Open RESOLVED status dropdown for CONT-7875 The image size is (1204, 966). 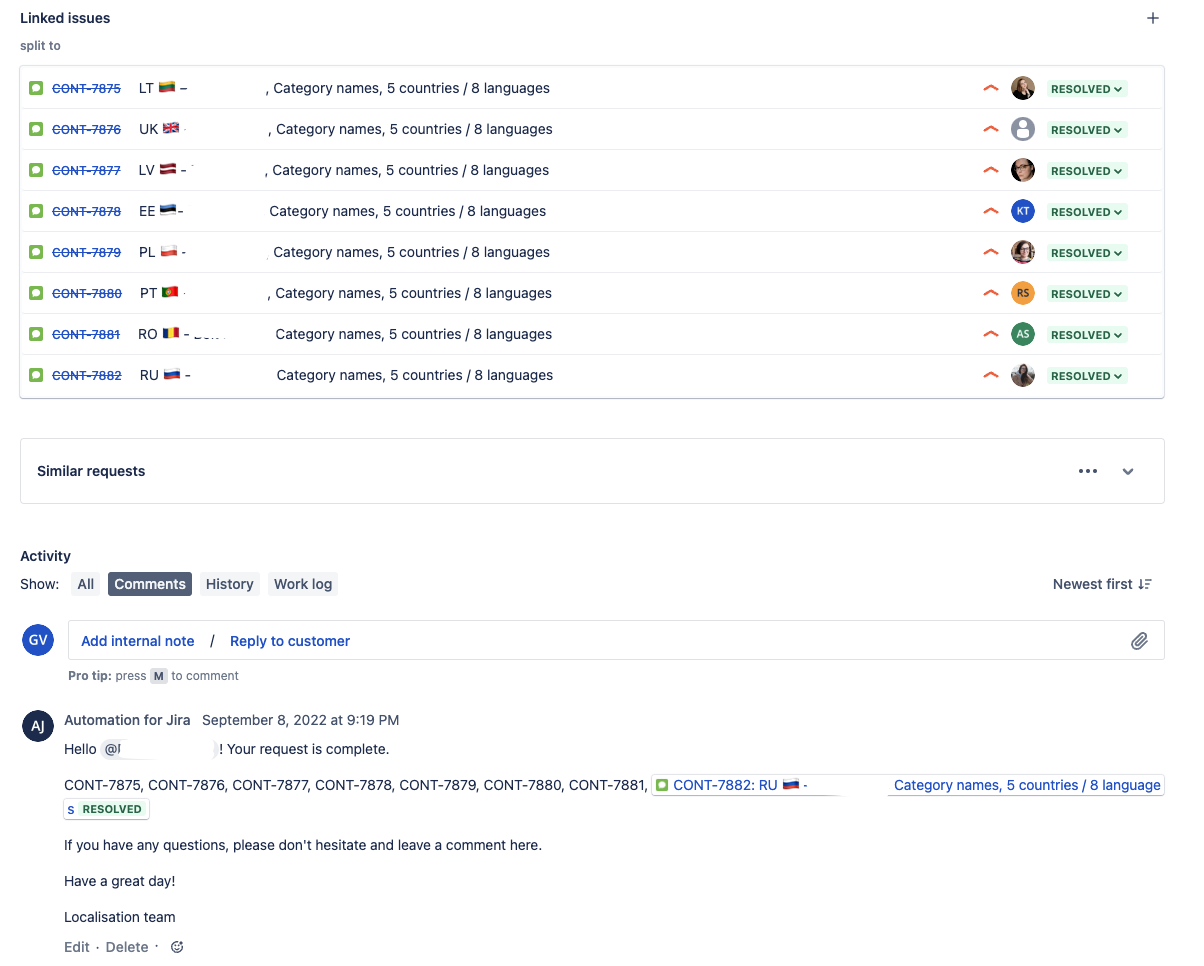pos(1087,89)
